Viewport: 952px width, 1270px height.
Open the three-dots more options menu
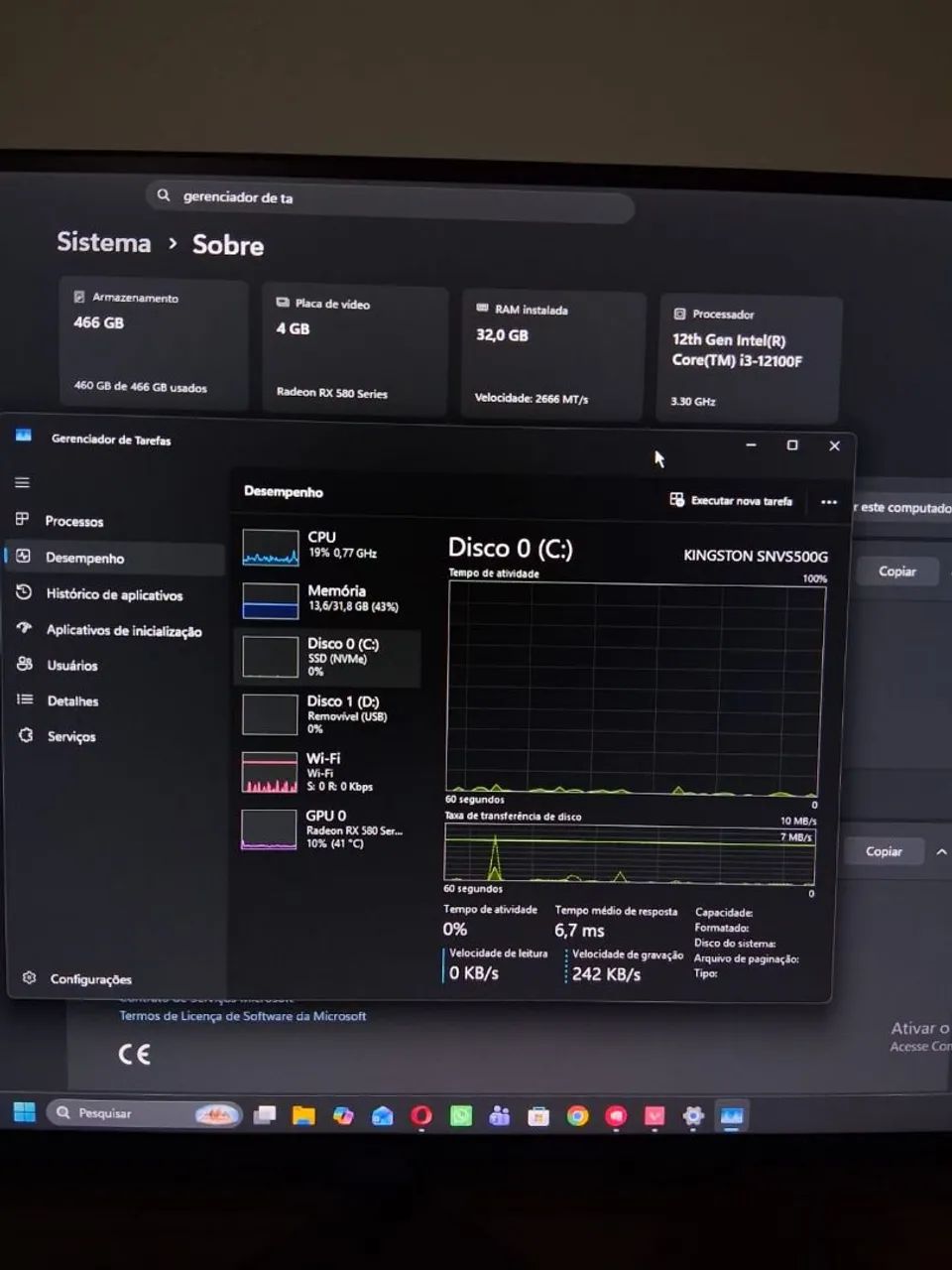click(829, 502)
